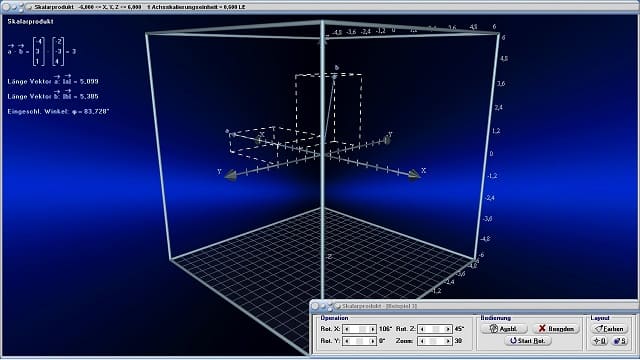Open the Farben color settings
The height and width of the screenshot is (360, 640).
609,329
